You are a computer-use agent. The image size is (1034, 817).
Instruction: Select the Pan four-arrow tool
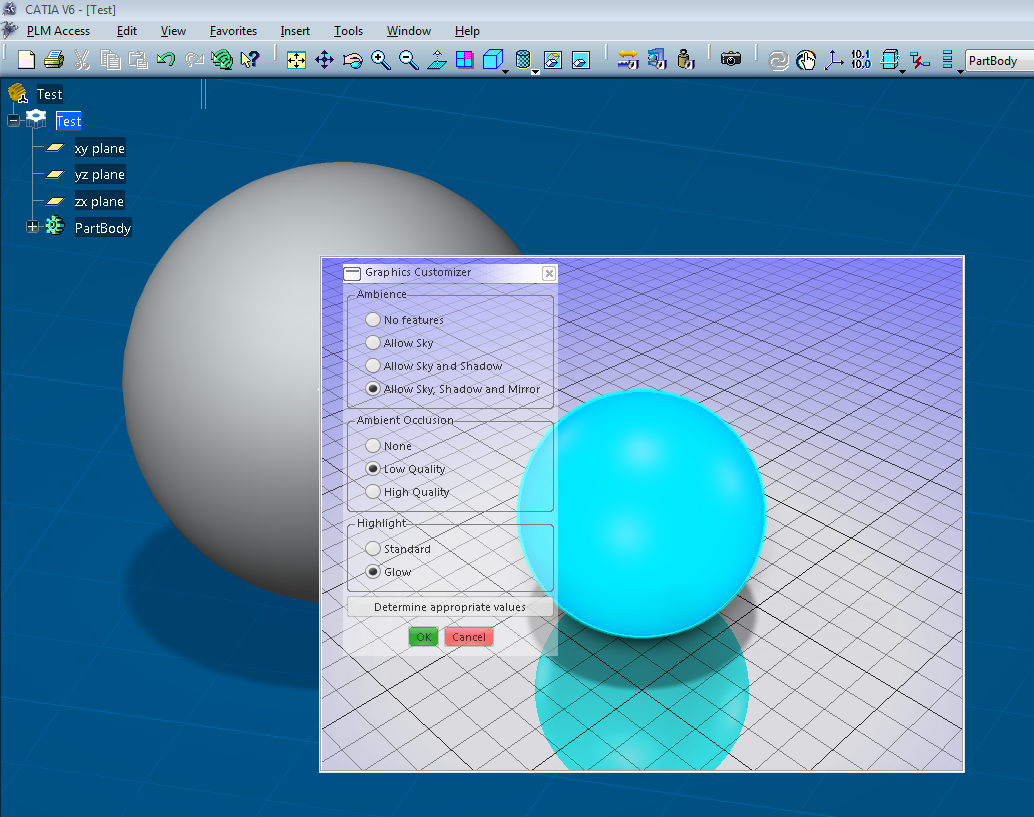[324, 60]
